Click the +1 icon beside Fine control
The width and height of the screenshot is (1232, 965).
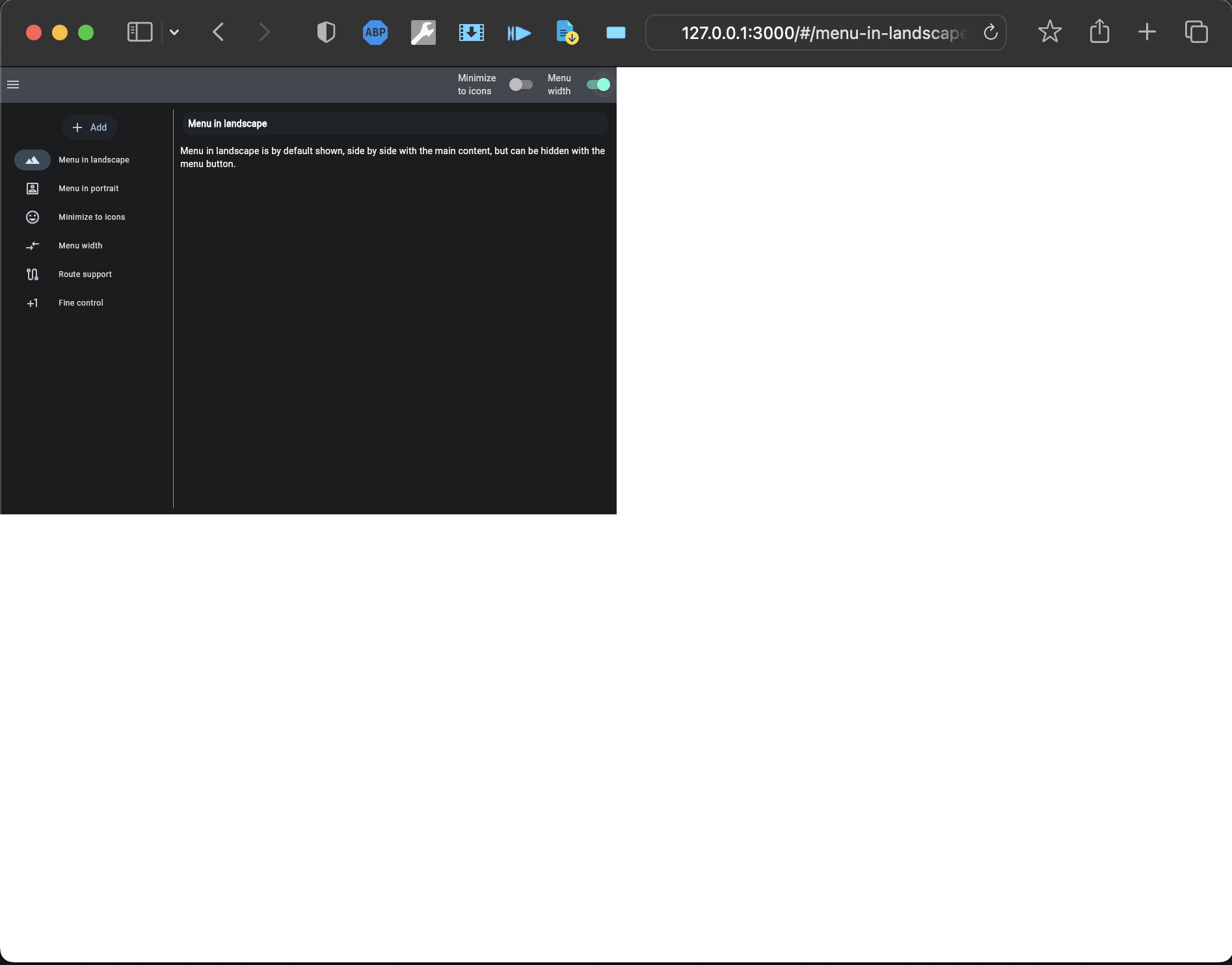tap(33, 302)
